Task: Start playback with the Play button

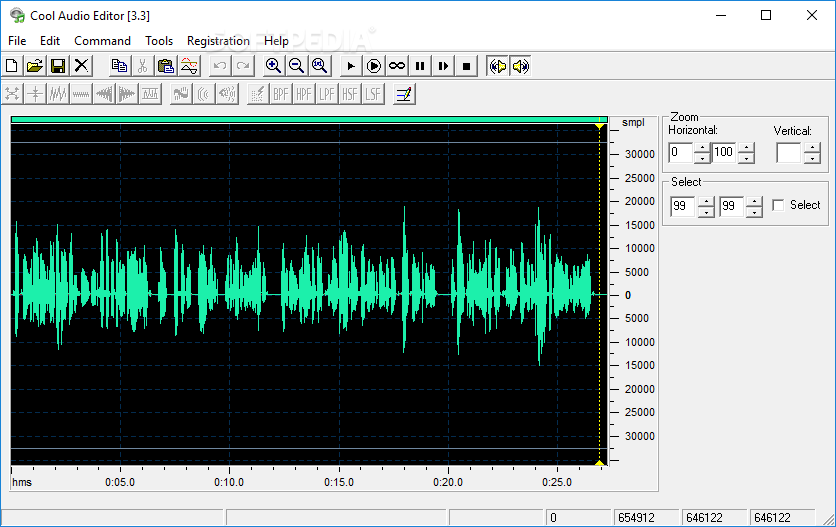Action: tap(350, 66)
